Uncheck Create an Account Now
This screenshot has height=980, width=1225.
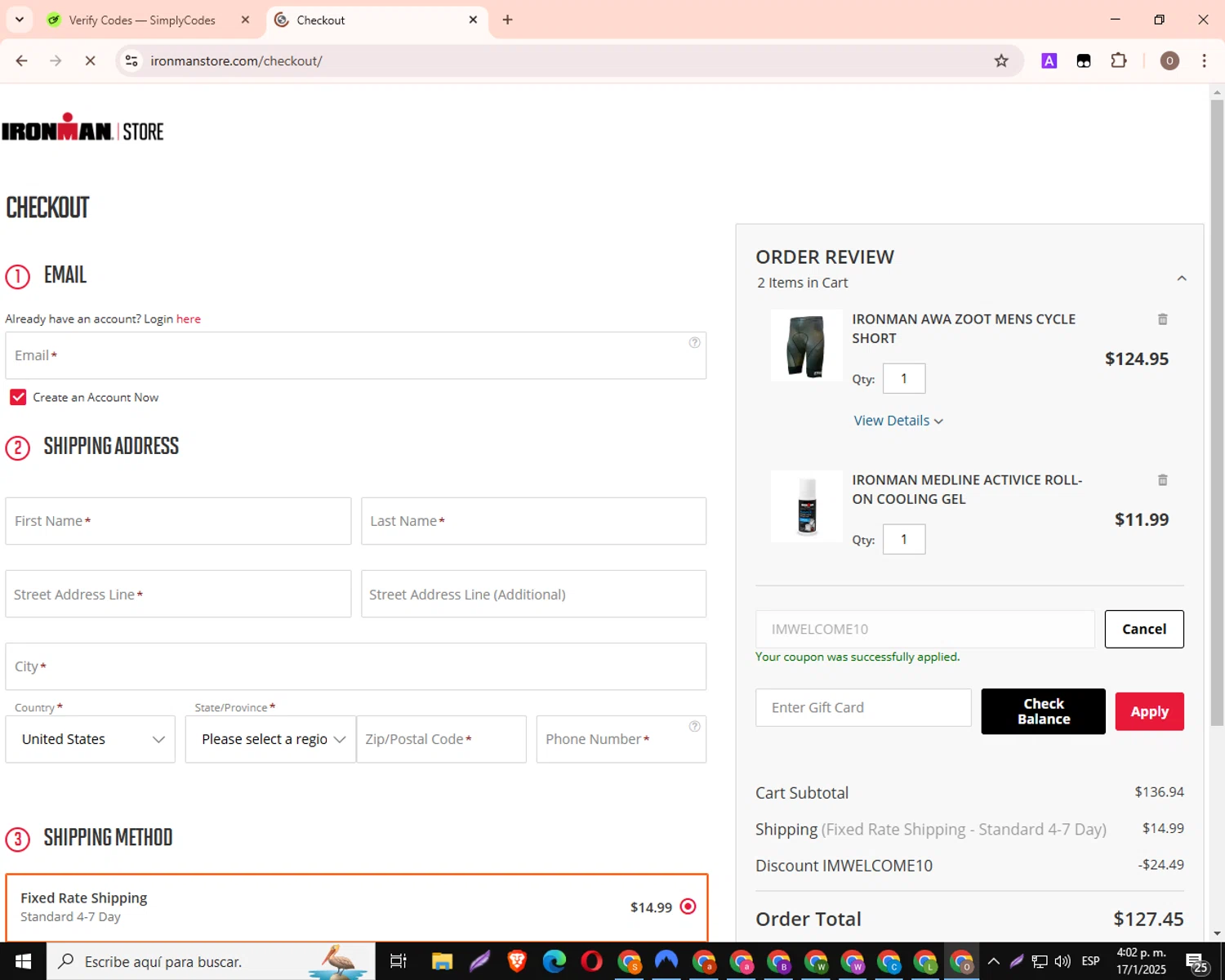18,398
